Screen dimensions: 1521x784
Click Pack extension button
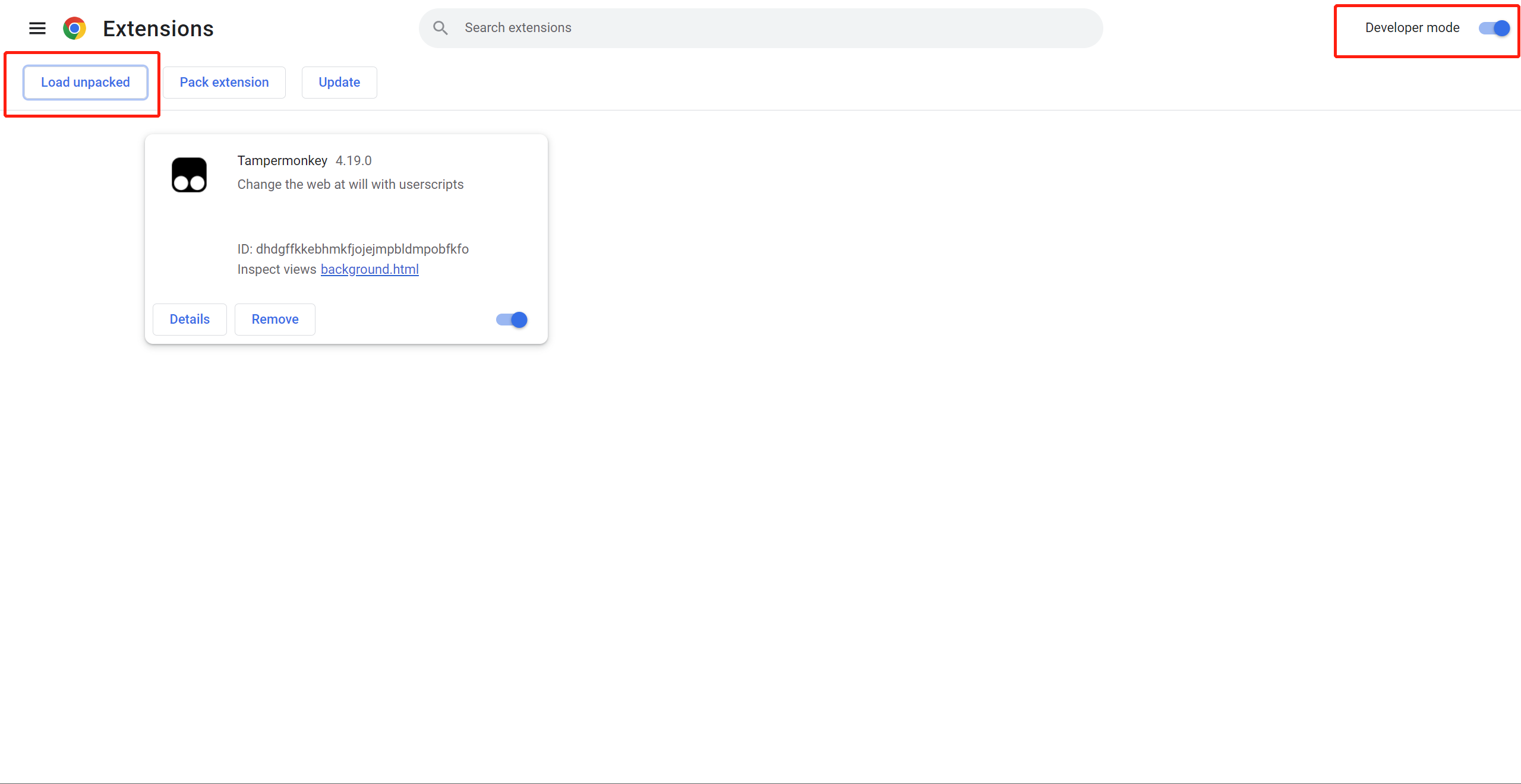[224, 83]
